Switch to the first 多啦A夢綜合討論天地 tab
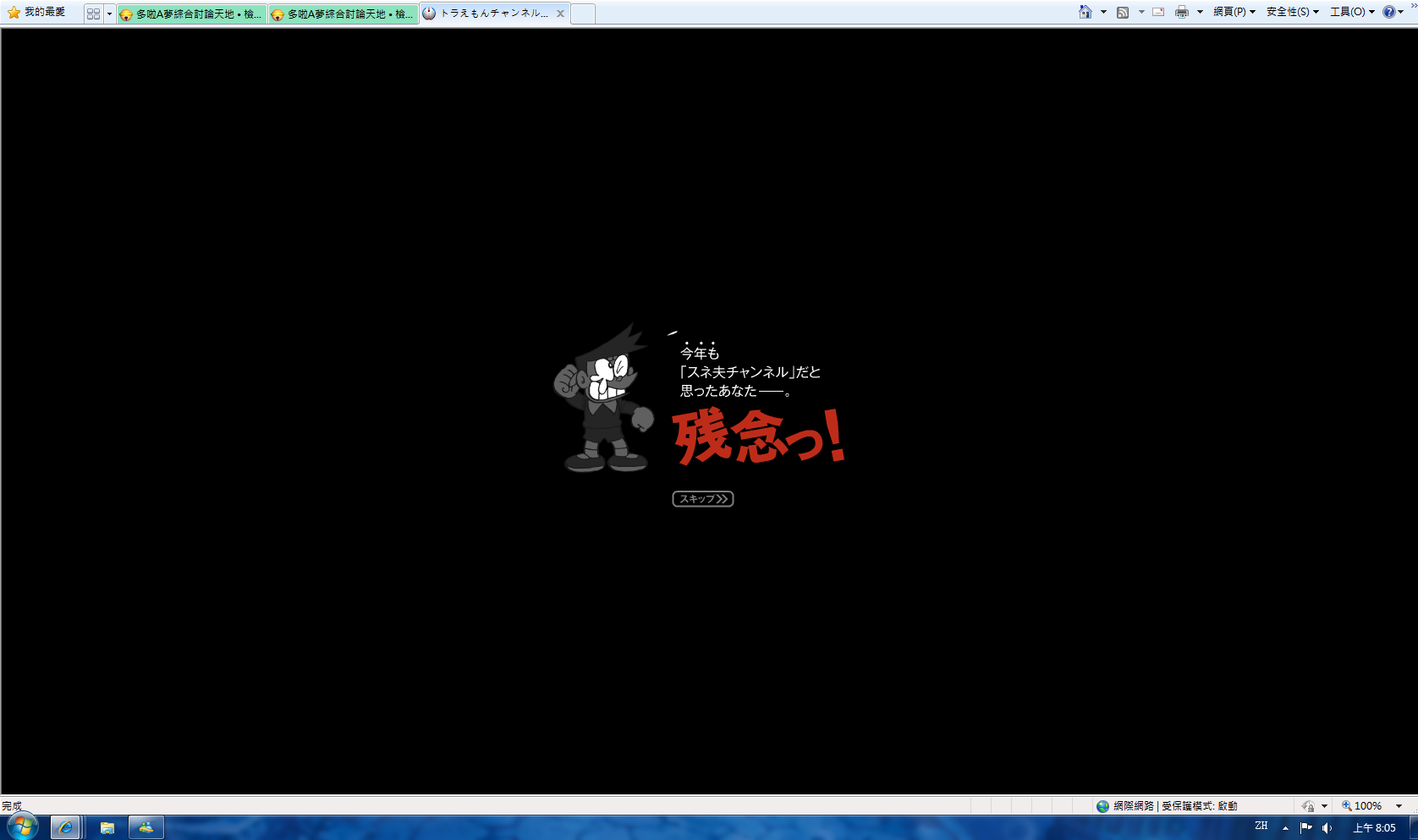 [x=192, y=14]
